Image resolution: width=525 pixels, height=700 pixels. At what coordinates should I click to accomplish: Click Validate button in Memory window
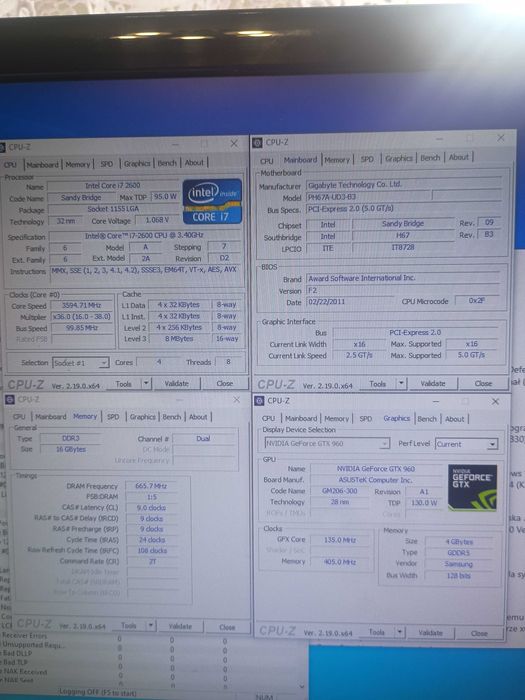(x=180, y=626)
